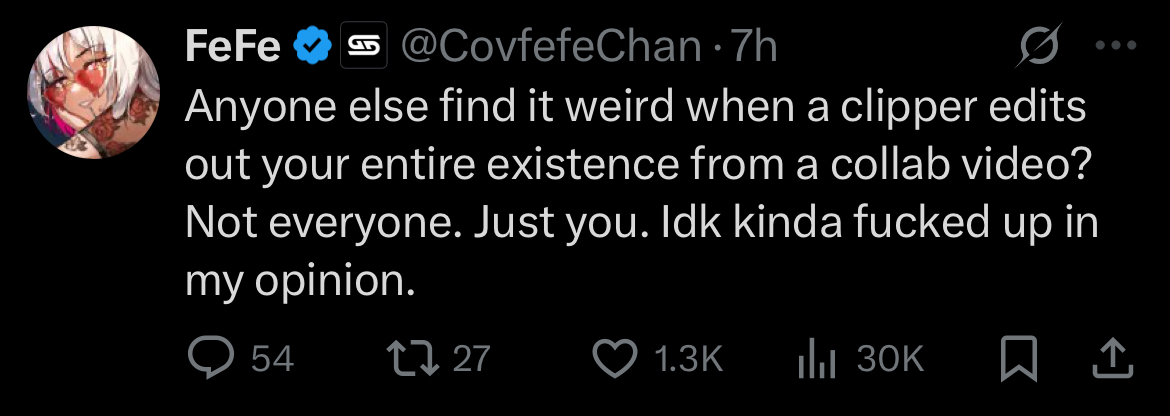Open the @CovfefeChan handle link

tap(551, 47)
